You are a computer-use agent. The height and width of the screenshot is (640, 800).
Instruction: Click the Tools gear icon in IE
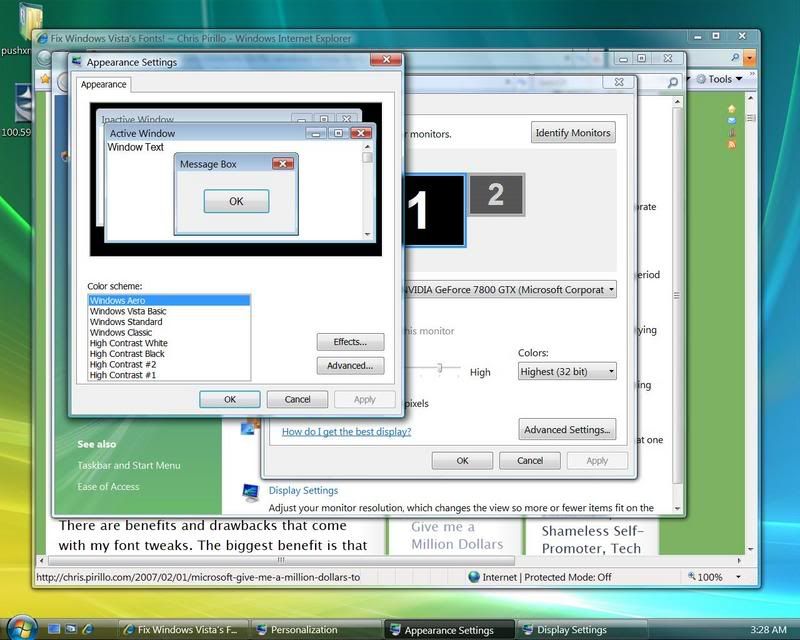click(x=701, y=79)
